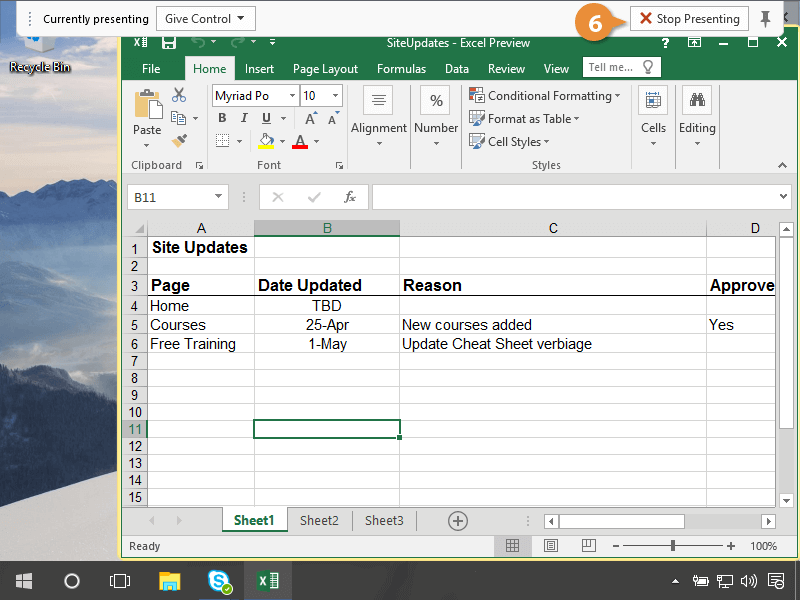800x600 pixels.
Task: Open Skype from the taskbar
Action: click(220, 581)
